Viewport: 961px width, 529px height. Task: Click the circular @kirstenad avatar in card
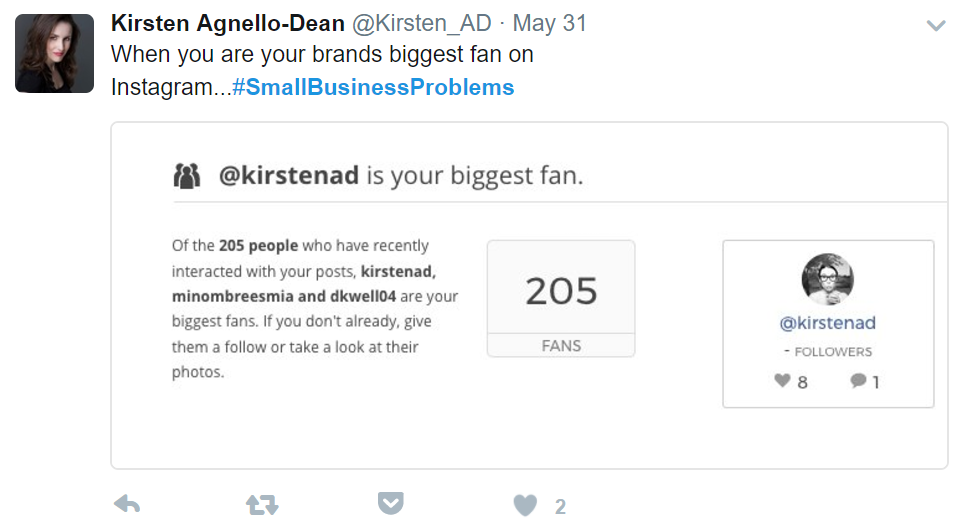[x=827, y=279]
